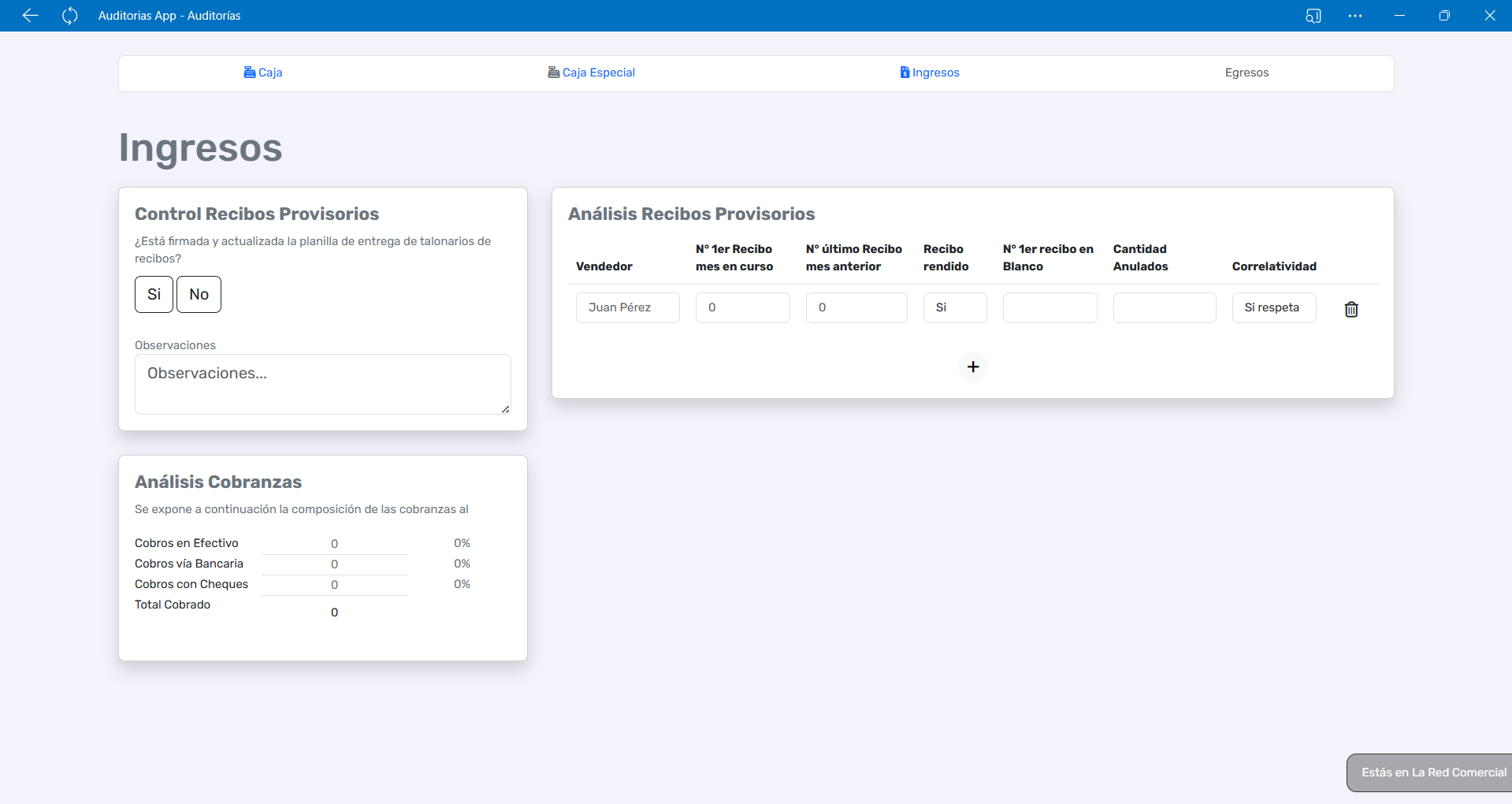Screen dimensions: 1512x804
Task: Open the Correlatividad dropdown 'Si respeta'
Action: coord(1273,307)
